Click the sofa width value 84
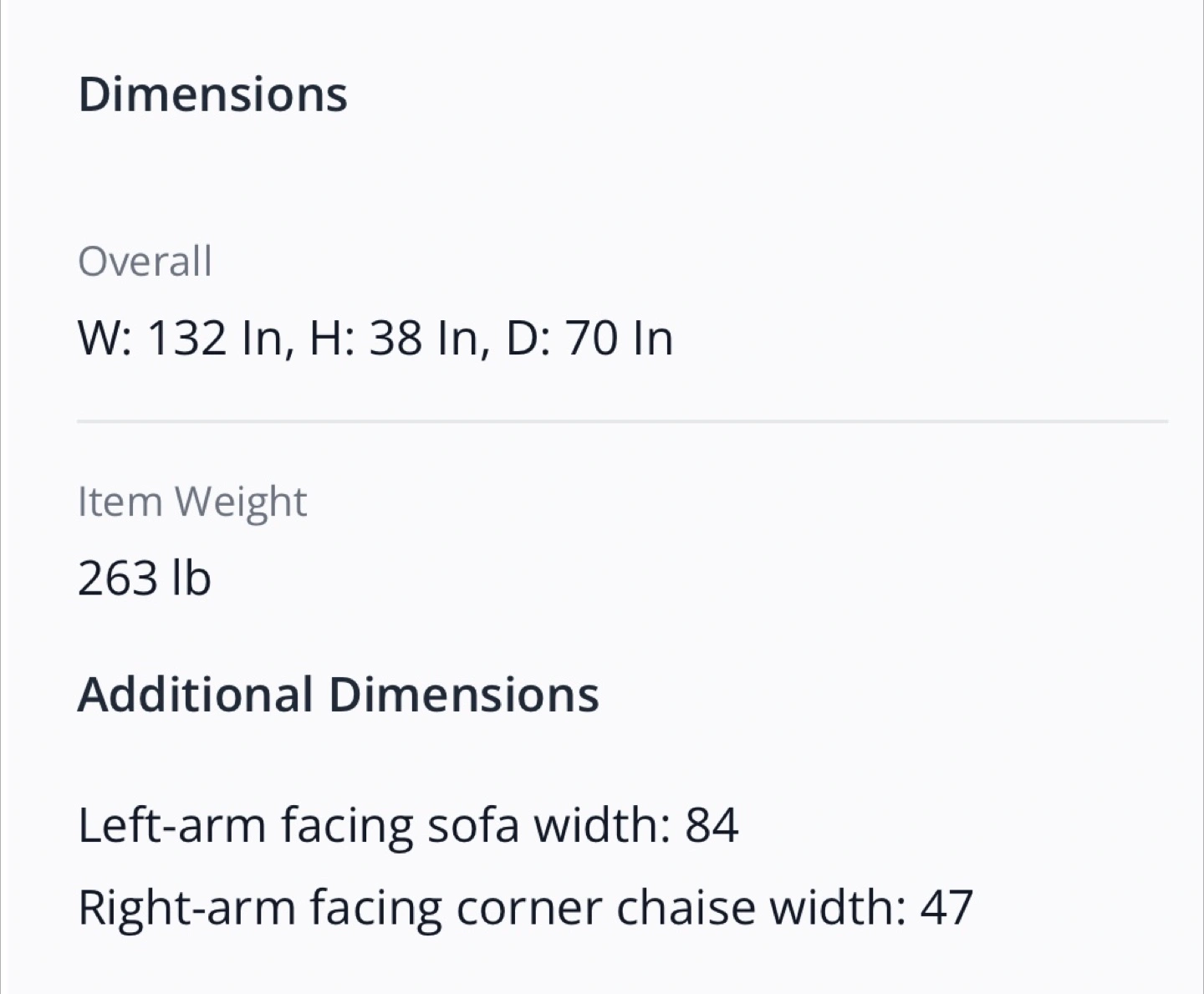 pos(712,825)
